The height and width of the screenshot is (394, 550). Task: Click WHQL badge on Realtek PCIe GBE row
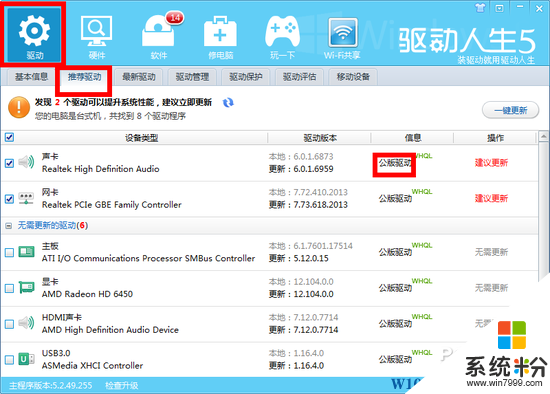click(422, 192)
